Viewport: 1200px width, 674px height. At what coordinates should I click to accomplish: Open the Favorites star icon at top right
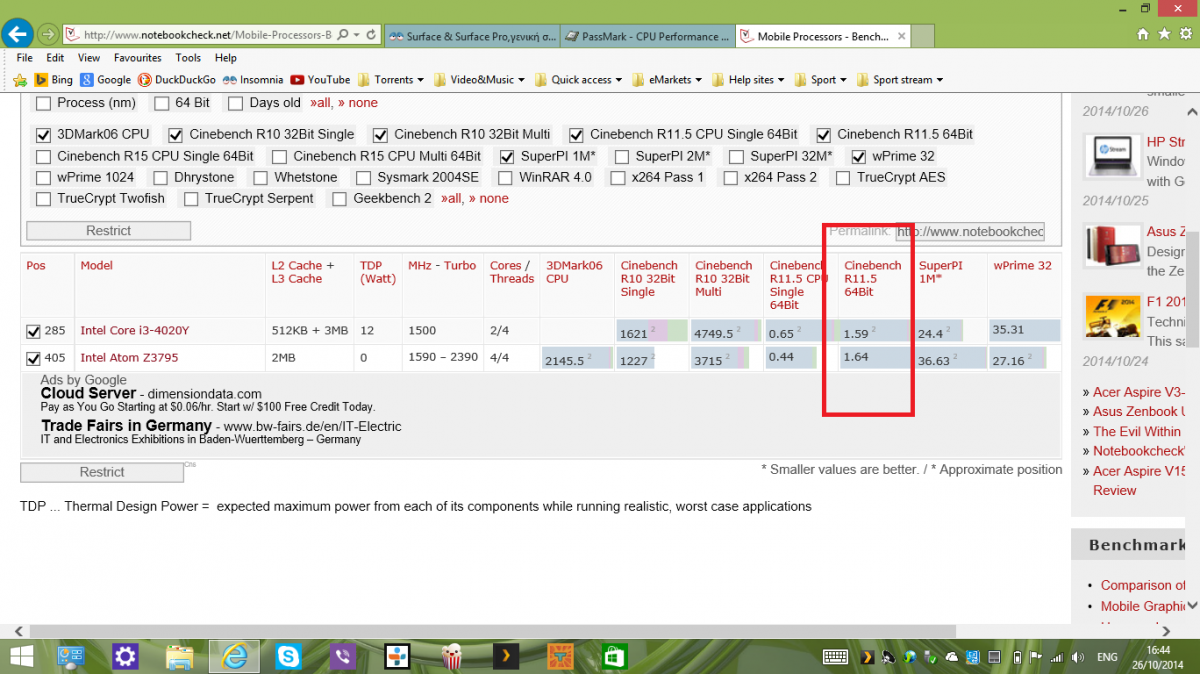[x=1163, y=34]
